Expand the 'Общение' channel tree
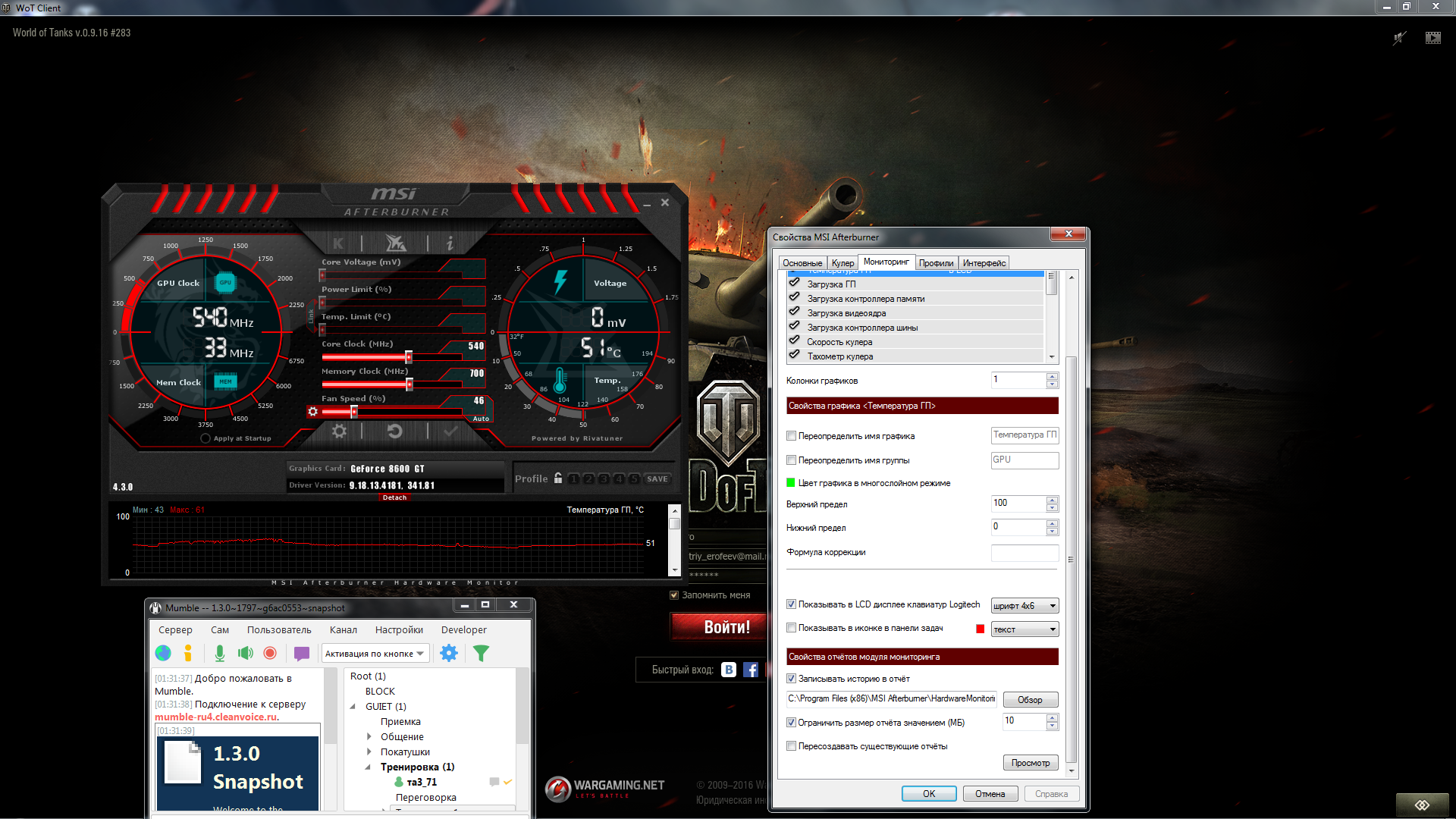Viewport: 1456px width, 819px height. (369, 736)
